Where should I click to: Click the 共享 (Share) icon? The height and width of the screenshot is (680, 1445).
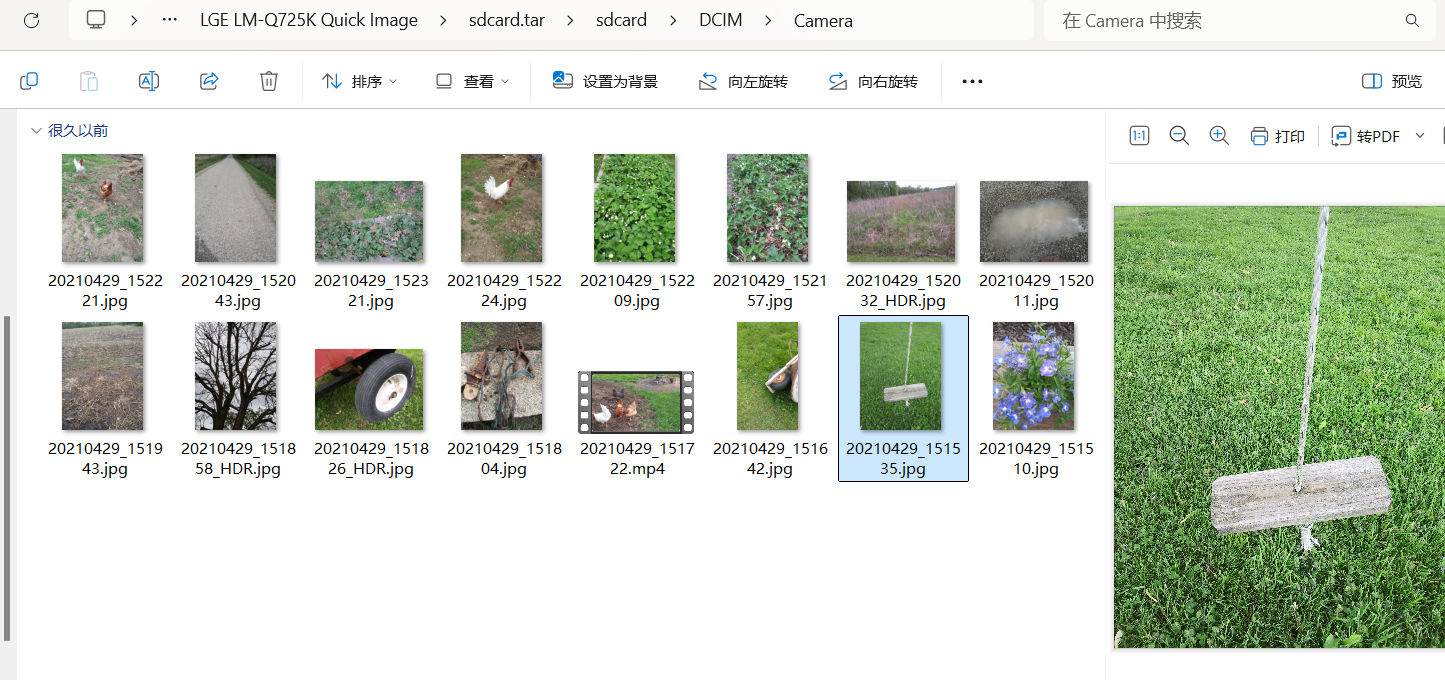point(209,80)
